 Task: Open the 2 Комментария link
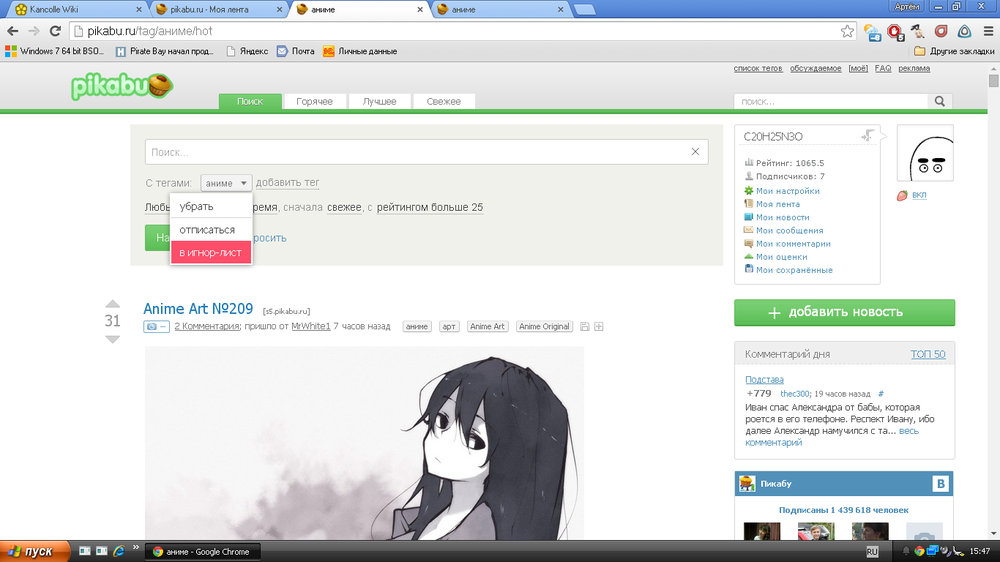(207, 327)
